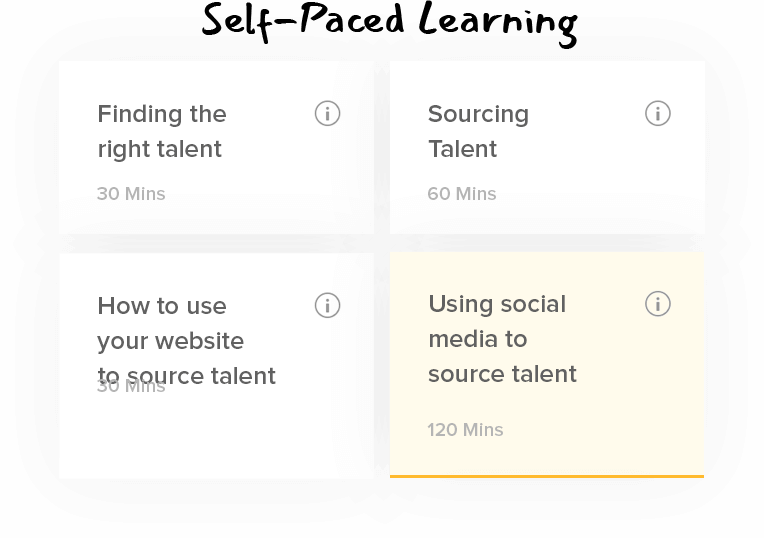
Task: Click the 120 Mins duration label
Action: 465,430
